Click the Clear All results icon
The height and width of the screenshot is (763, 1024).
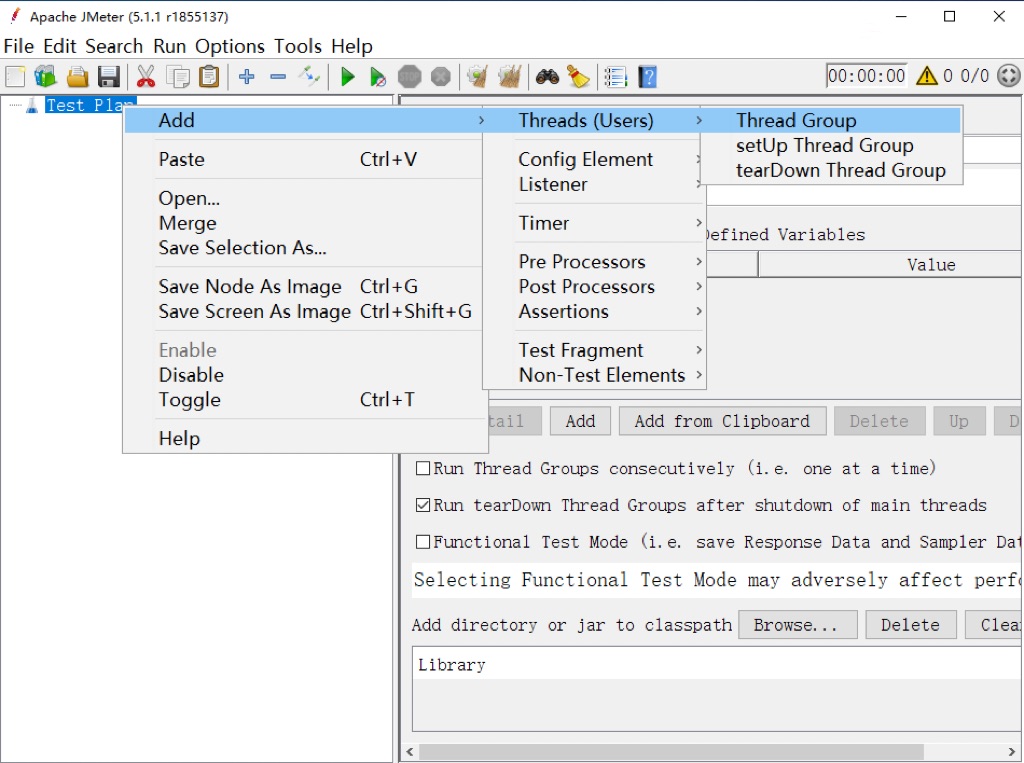509,76
